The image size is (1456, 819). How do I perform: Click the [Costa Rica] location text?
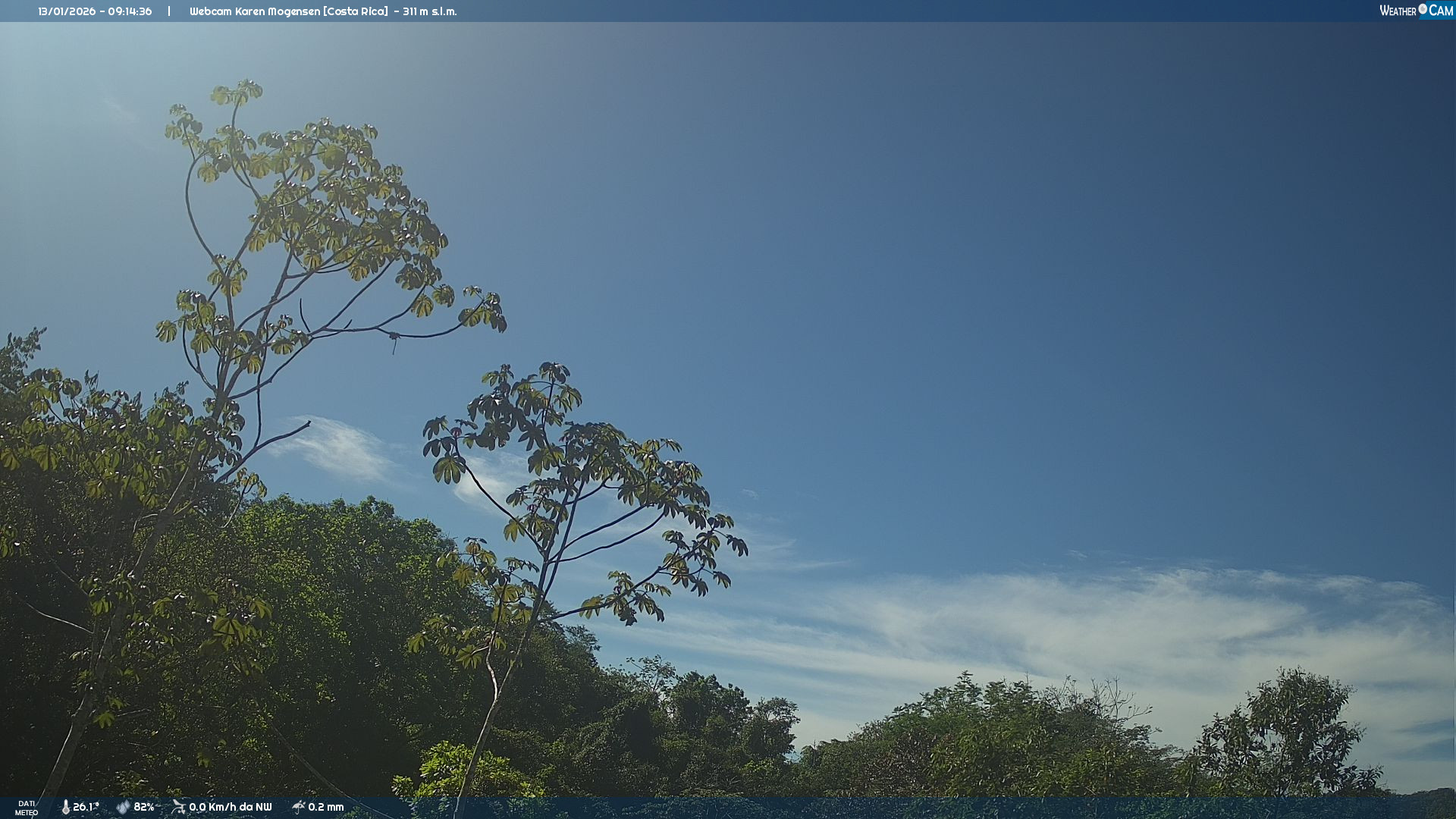pyautogui.click(x=355, y=11)
